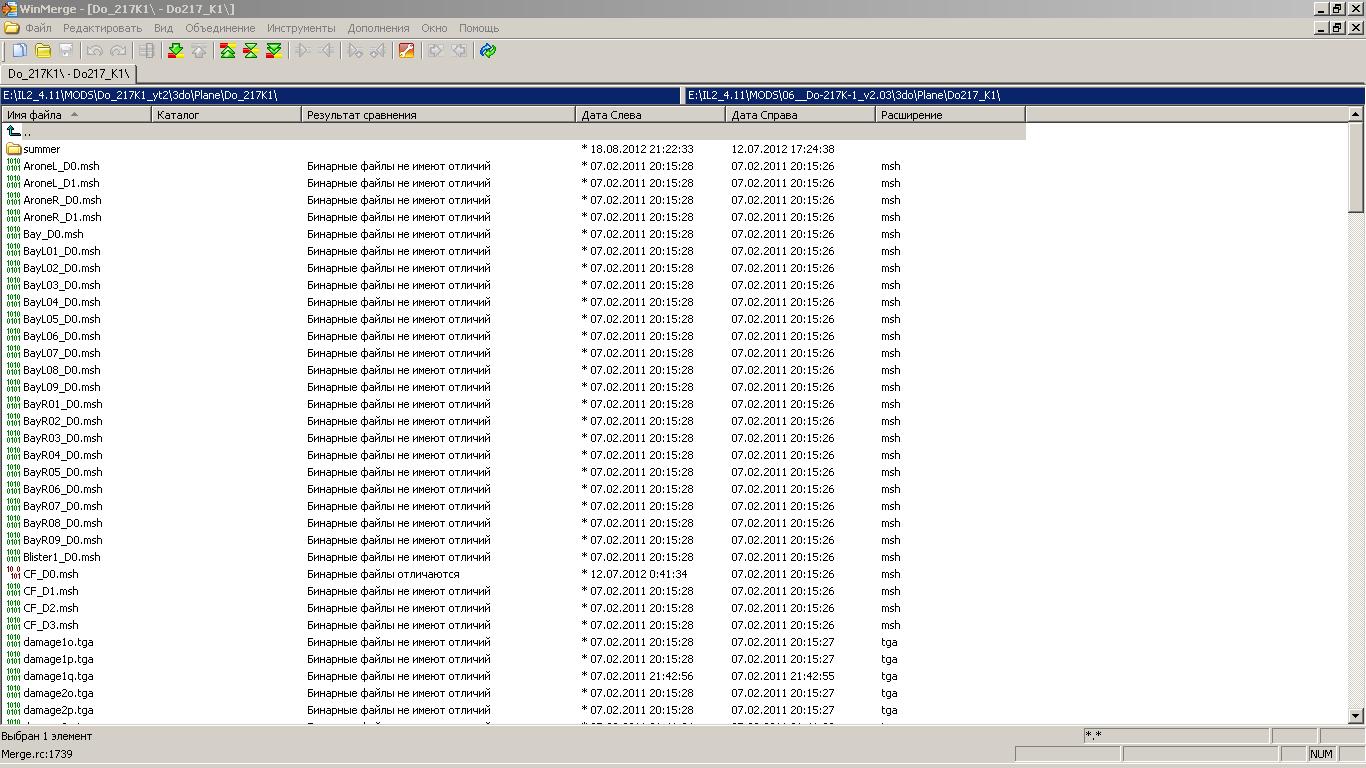The width and height of the screenshot is (1366, 768).
Task: Click the Redo toolbar icon
Action: (x=118, y=51)
